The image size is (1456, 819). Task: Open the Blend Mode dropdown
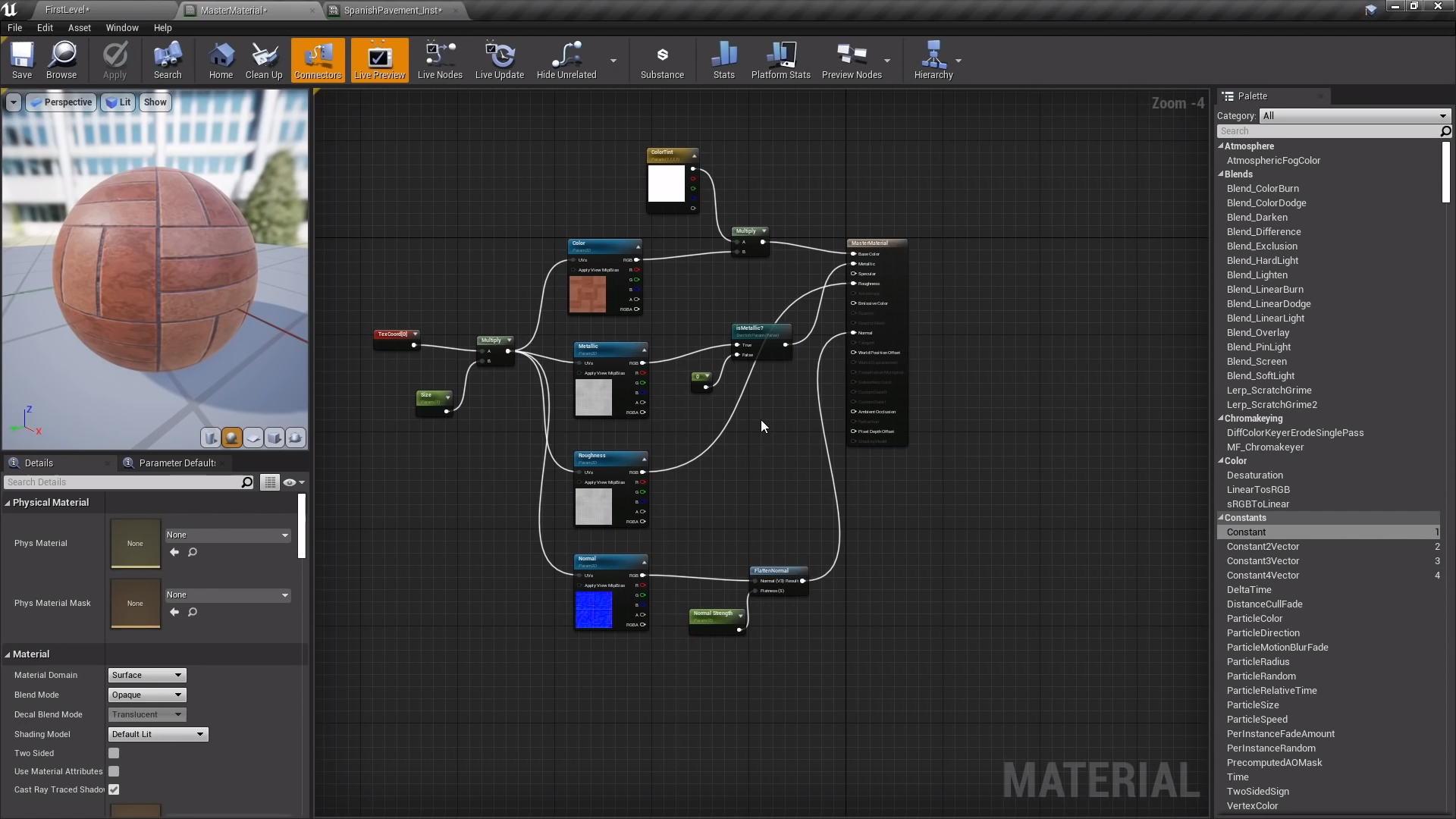pyautogui.click(x=147, y=695)
